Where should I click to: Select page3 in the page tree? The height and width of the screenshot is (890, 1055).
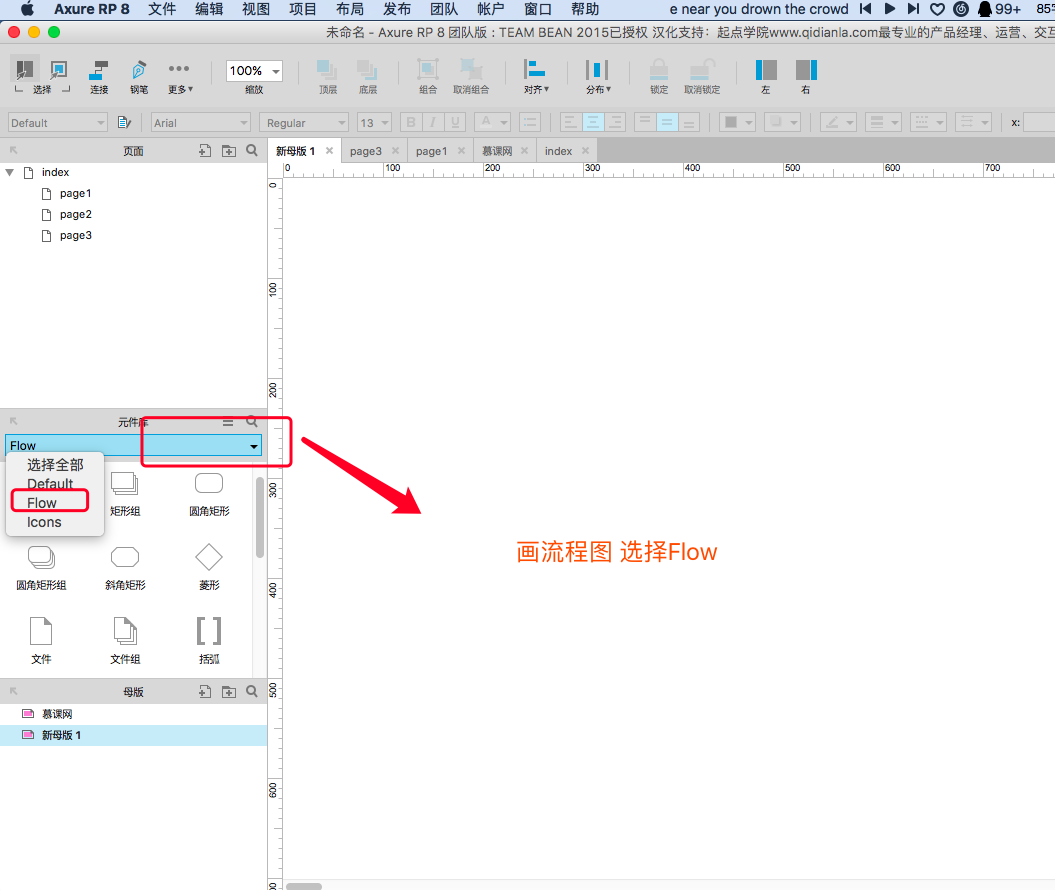[75, 235]
